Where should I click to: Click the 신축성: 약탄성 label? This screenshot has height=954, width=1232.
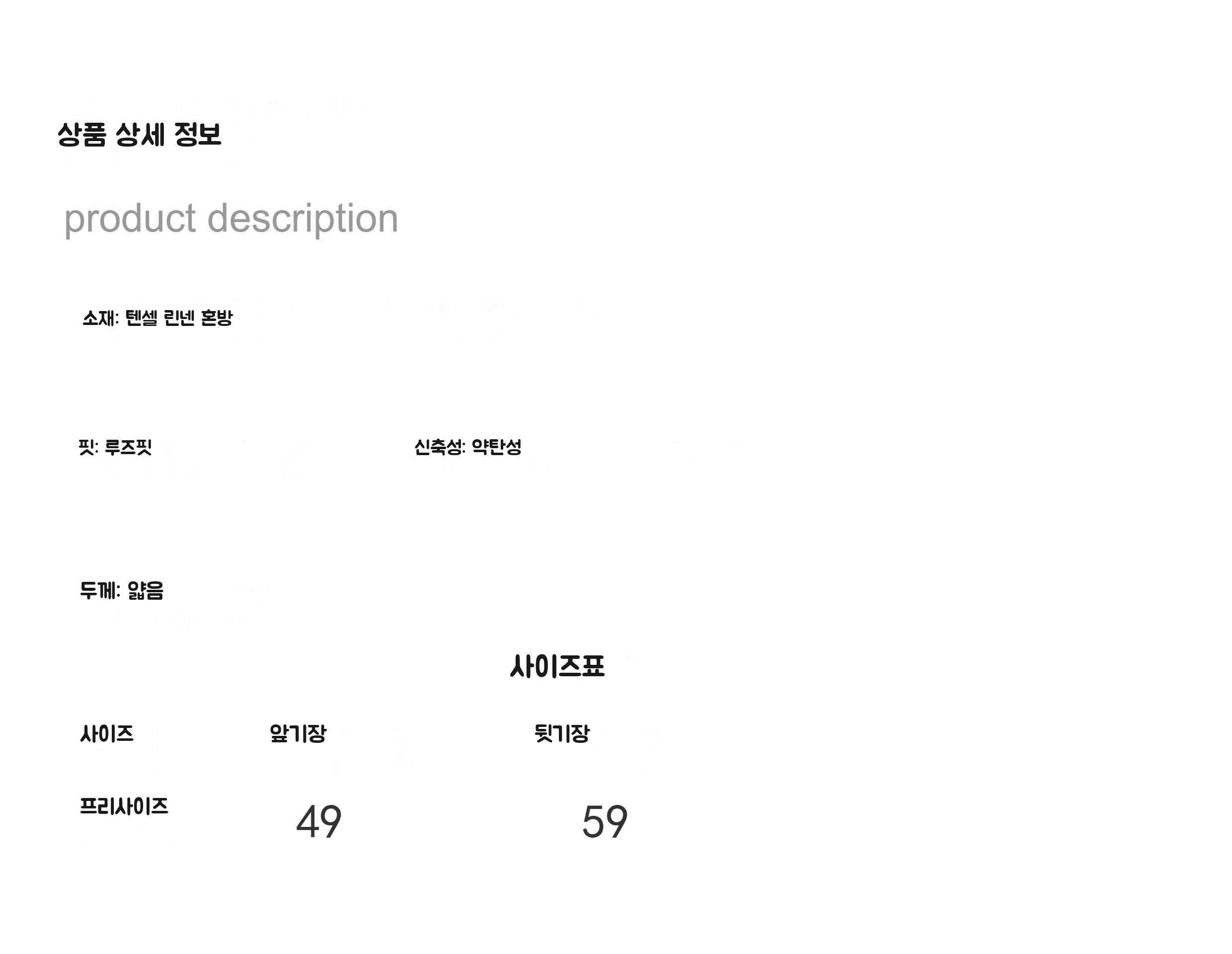[467, 447]
